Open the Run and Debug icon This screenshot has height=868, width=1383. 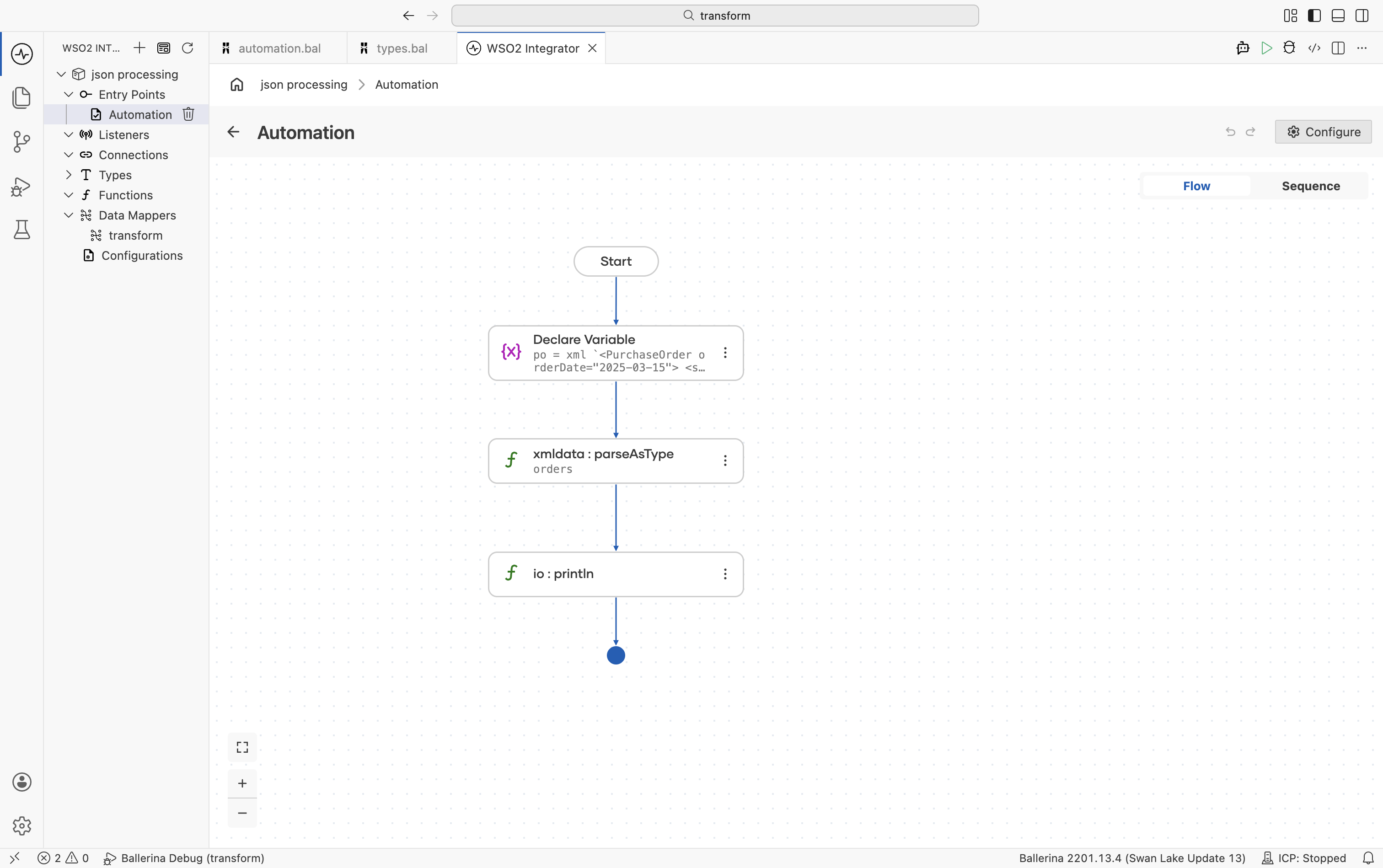point(22,186)
